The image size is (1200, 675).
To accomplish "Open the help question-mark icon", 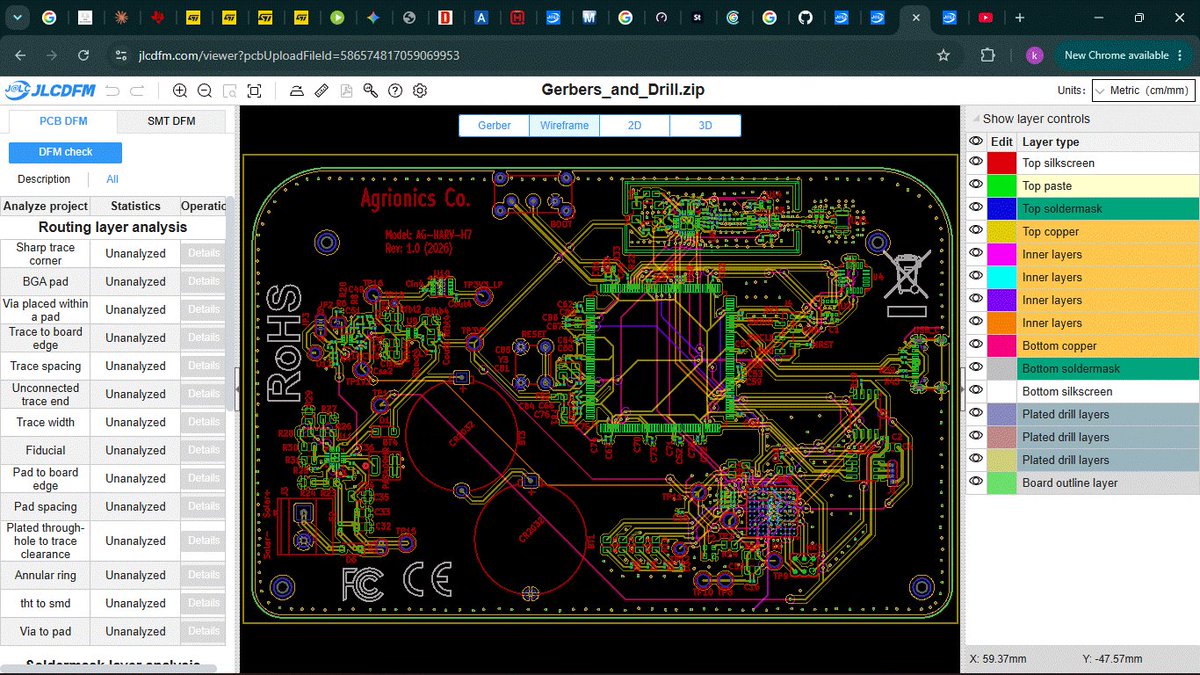I will 395,91.
